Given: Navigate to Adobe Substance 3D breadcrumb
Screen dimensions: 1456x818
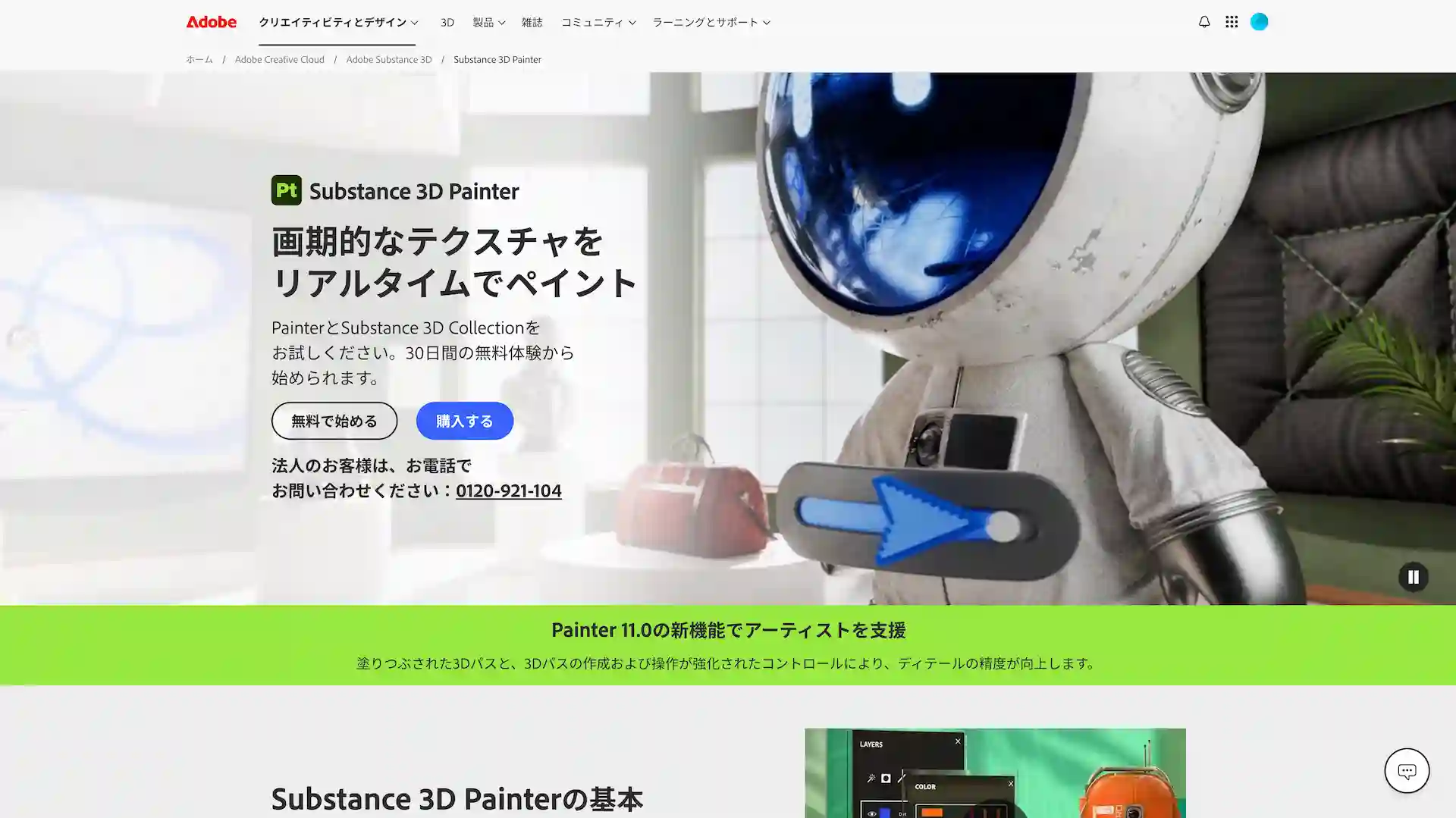Looking at the screenshot, I should pos(388,59).
